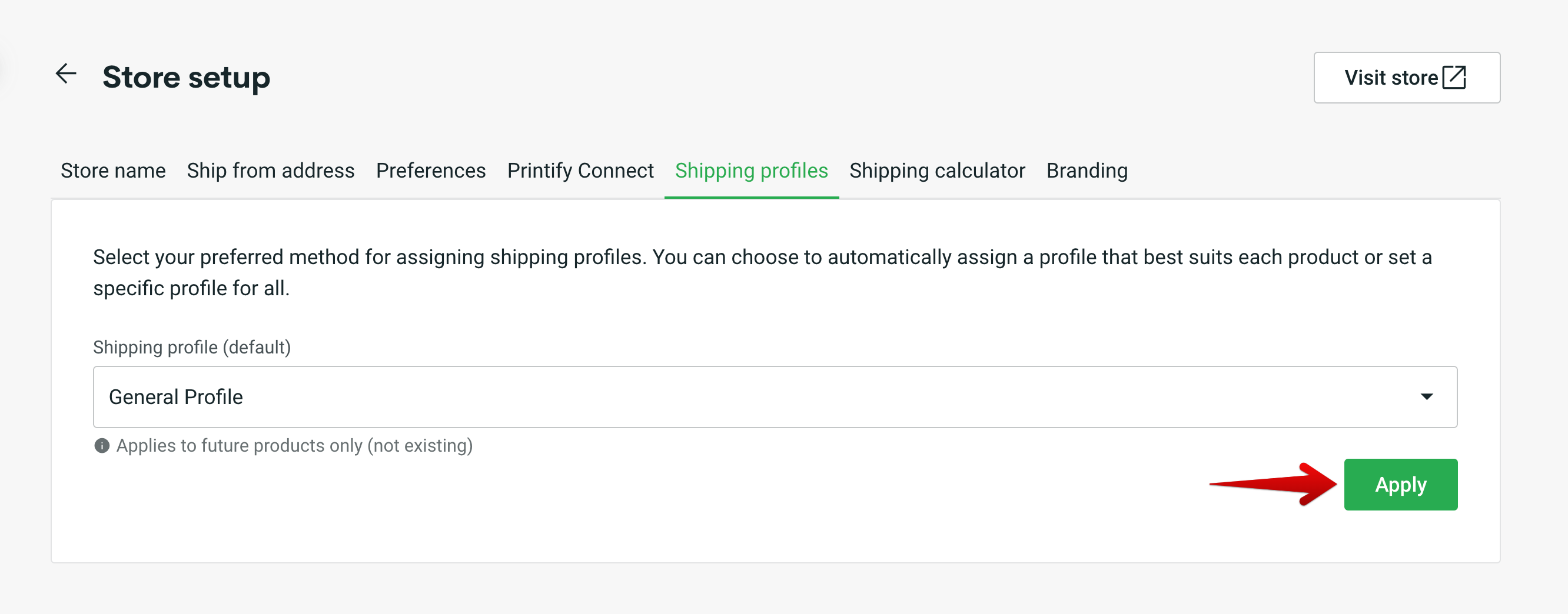Switch to the Branding tab
The width and height of the screenshot is (1568, 614).
pos(1087,171)
